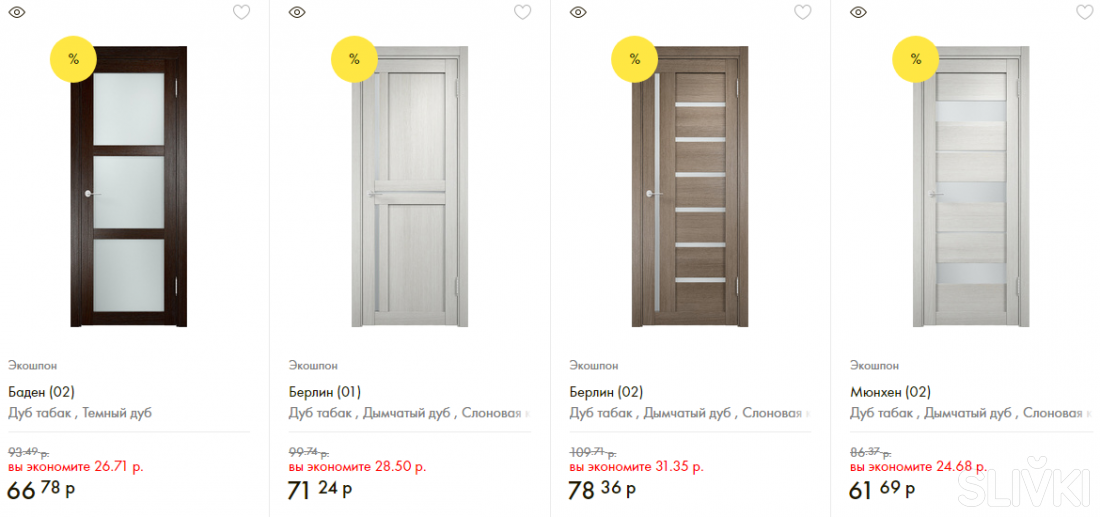Screen dimensions: 1100x517
Task: Click quick-view eye icon on Берлин (01) card
Action: click(296, 13)
